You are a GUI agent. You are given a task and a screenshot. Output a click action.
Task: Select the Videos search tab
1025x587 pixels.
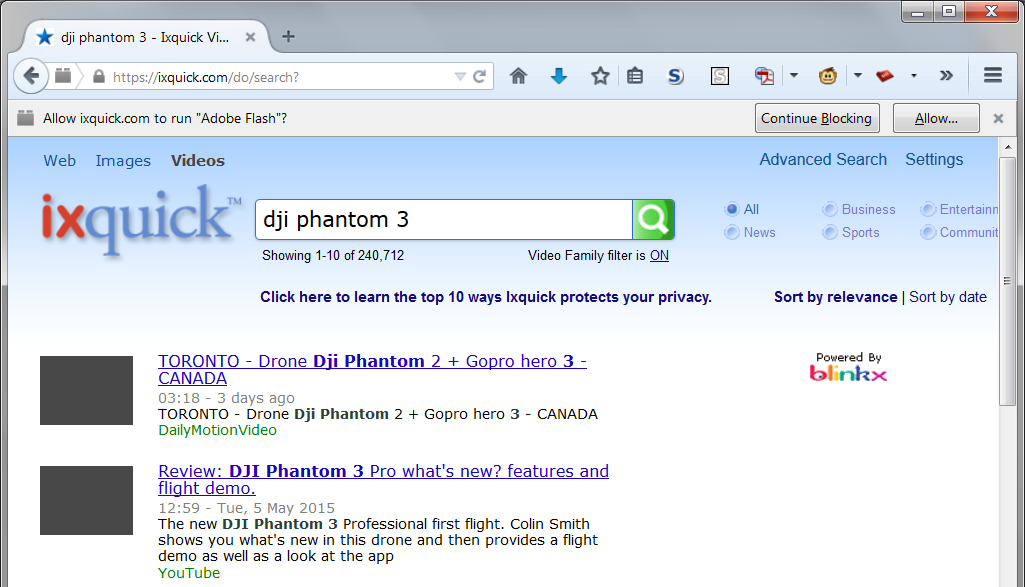[x=198, y=160]
